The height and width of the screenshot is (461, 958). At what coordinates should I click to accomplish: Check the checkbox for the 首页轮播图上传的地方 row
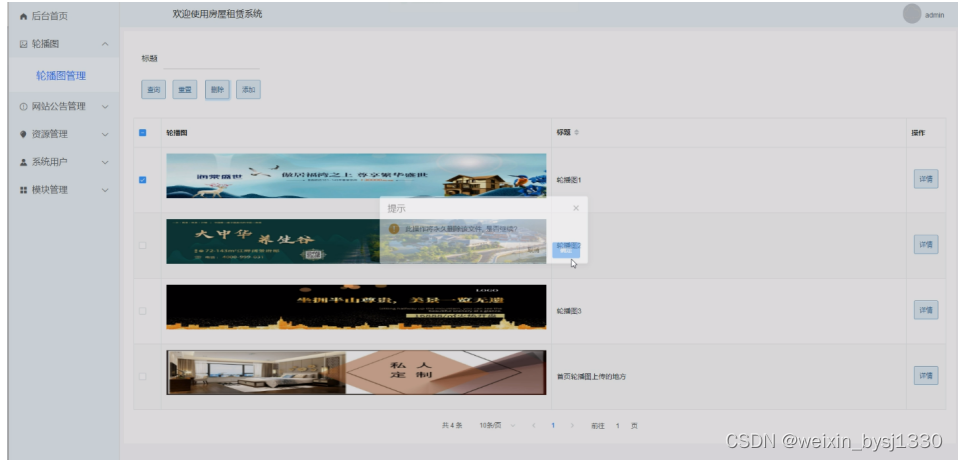click(x=142, y=376)
